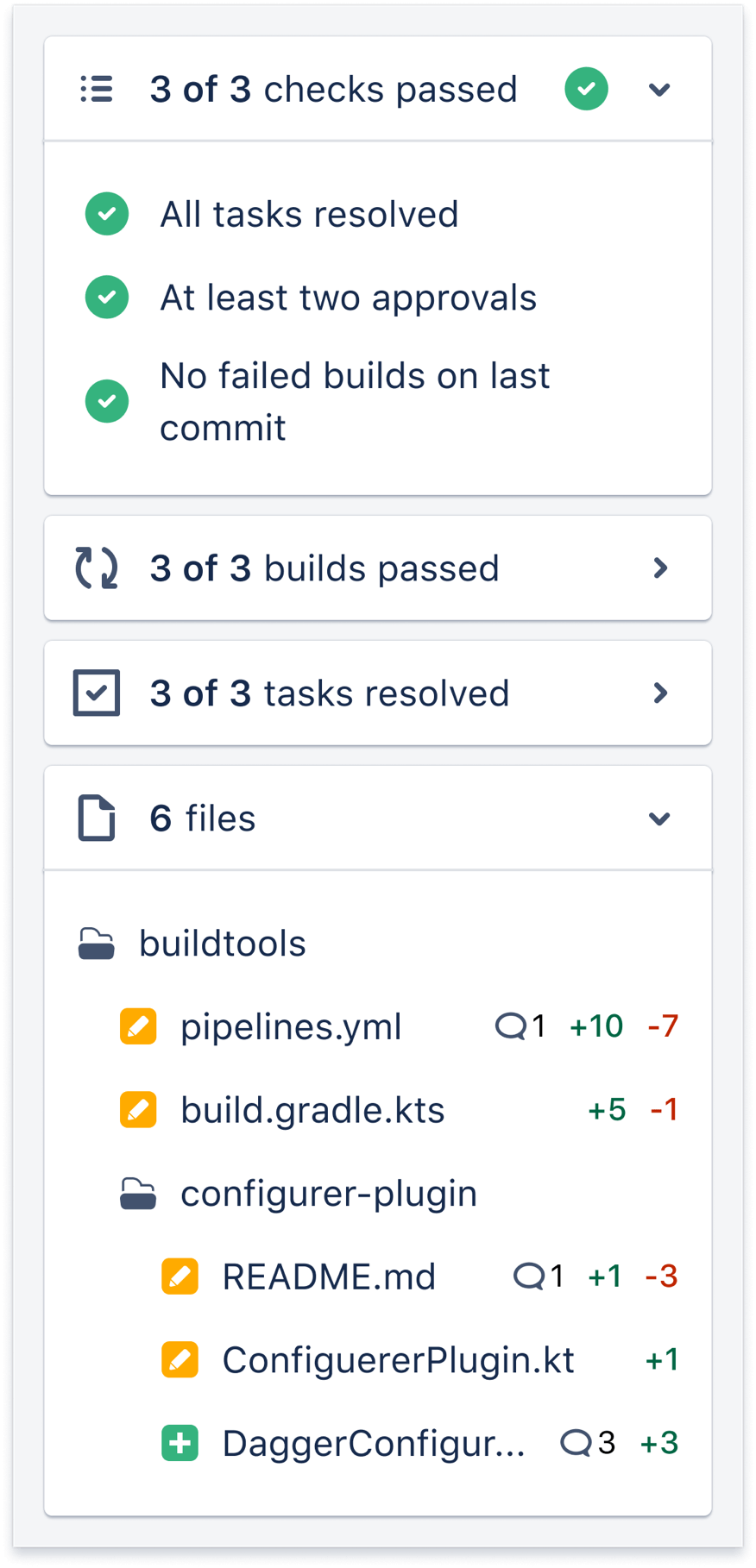Click the files document icon

97,818
